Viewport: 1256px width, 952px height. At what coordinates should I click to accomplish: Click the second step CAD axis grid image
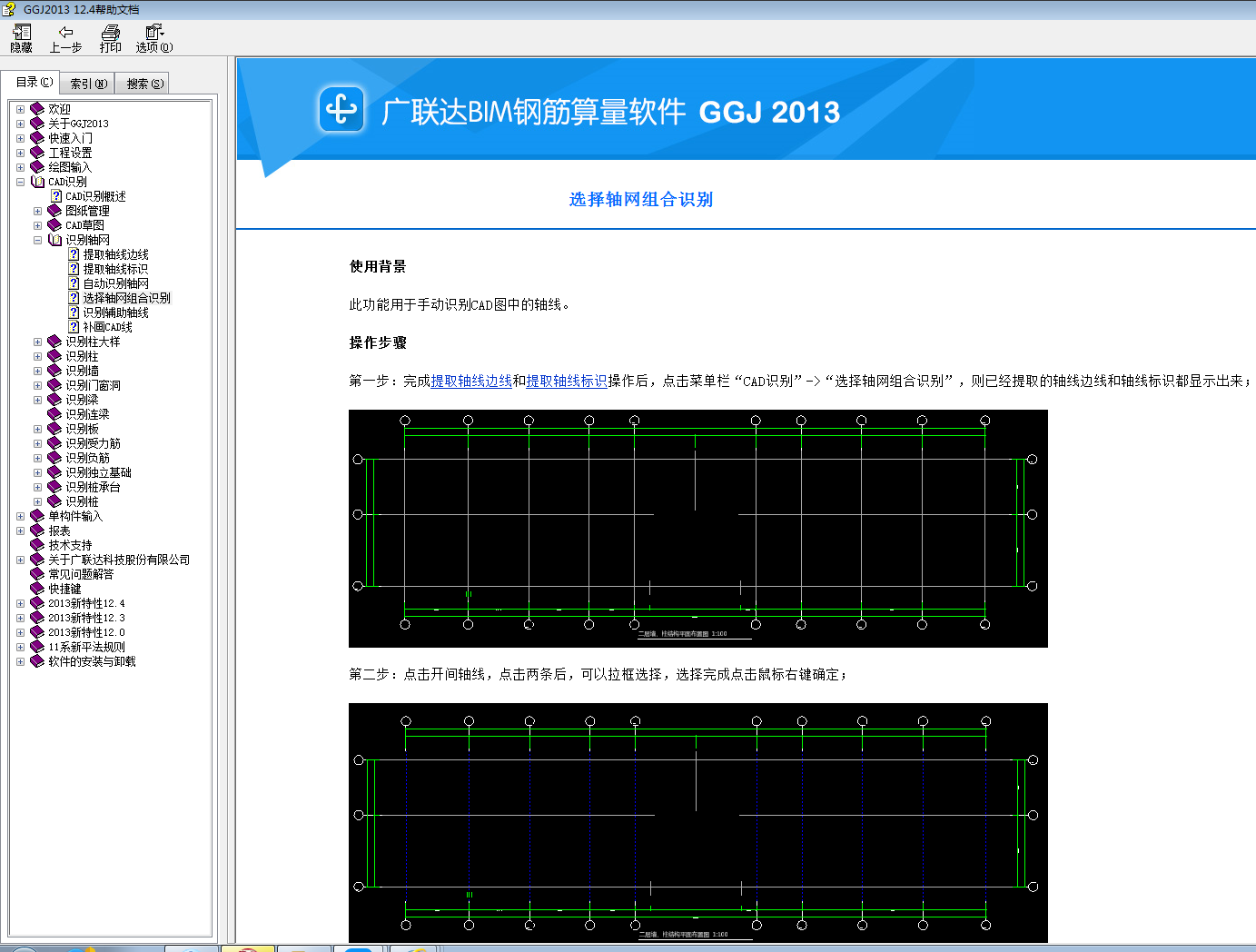(697, 823)
